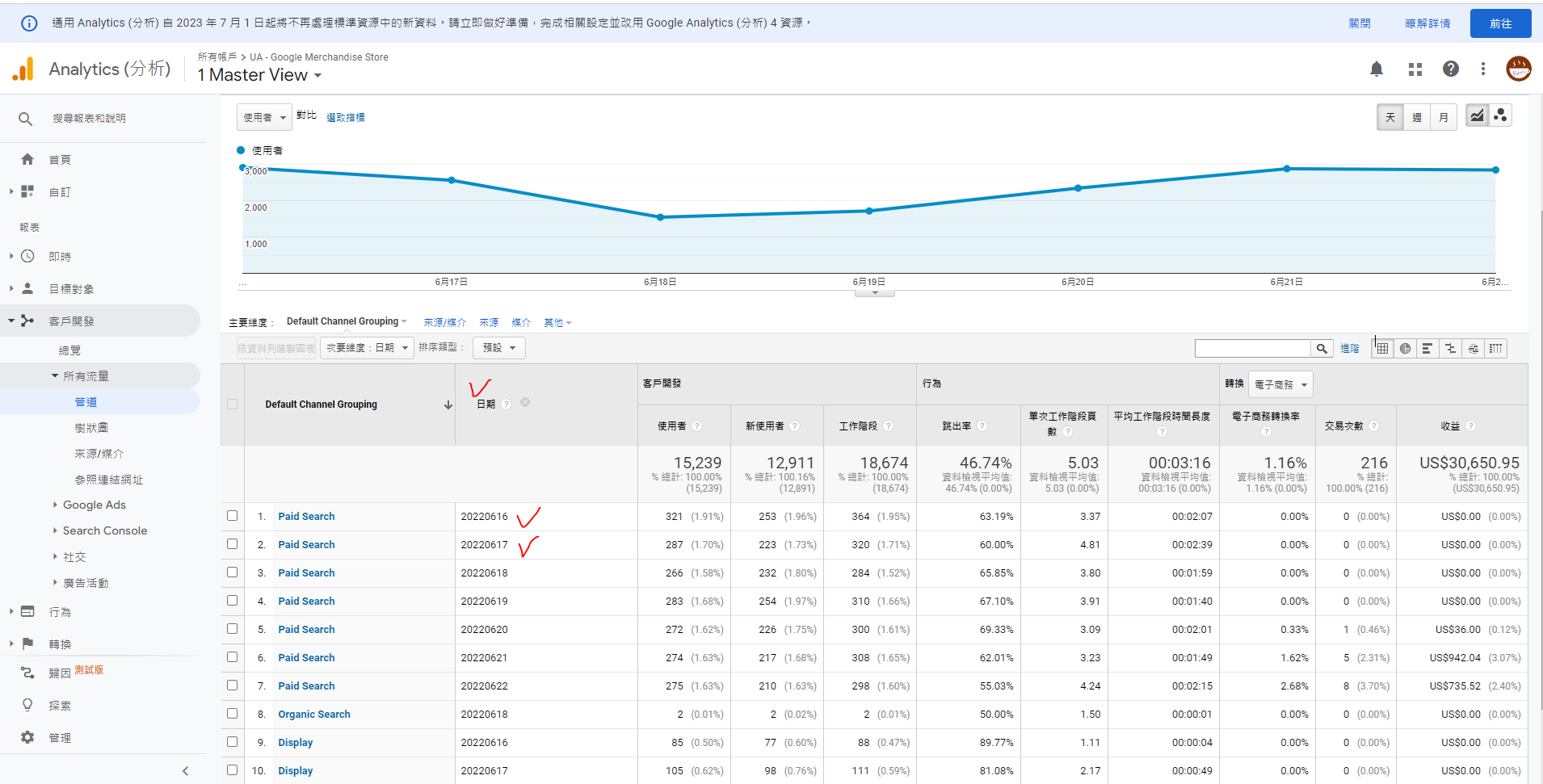
Task: Open the 其他 dimension dropdown
Action: 557,323
